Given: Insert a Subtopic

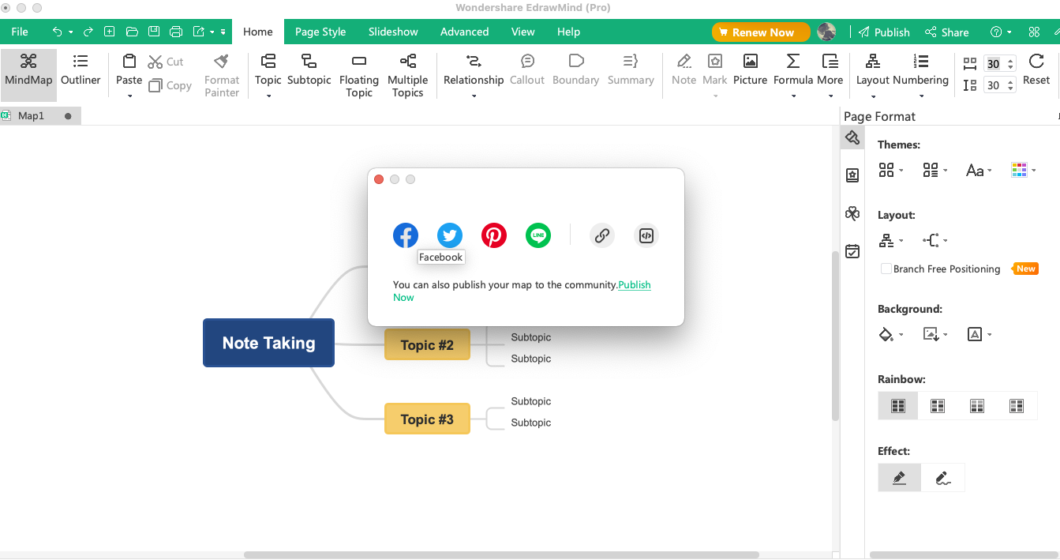Looking at the screenshot, I should pyautogui.click(x=309, y=70).
